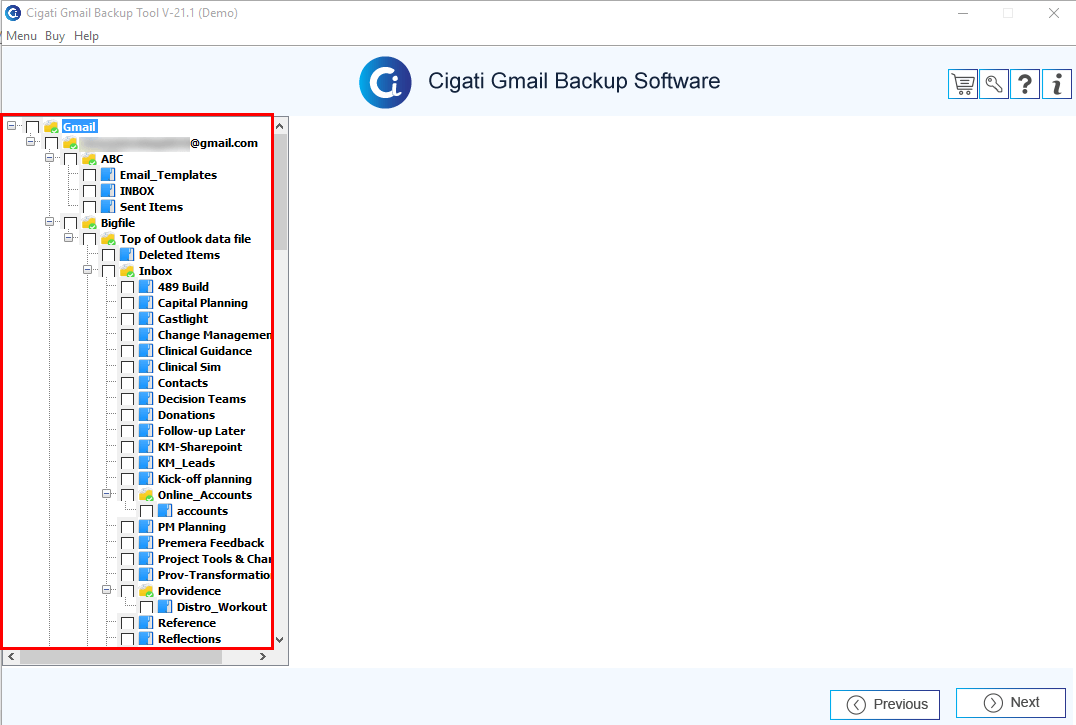Click the Bigfile folder icon

89,223
